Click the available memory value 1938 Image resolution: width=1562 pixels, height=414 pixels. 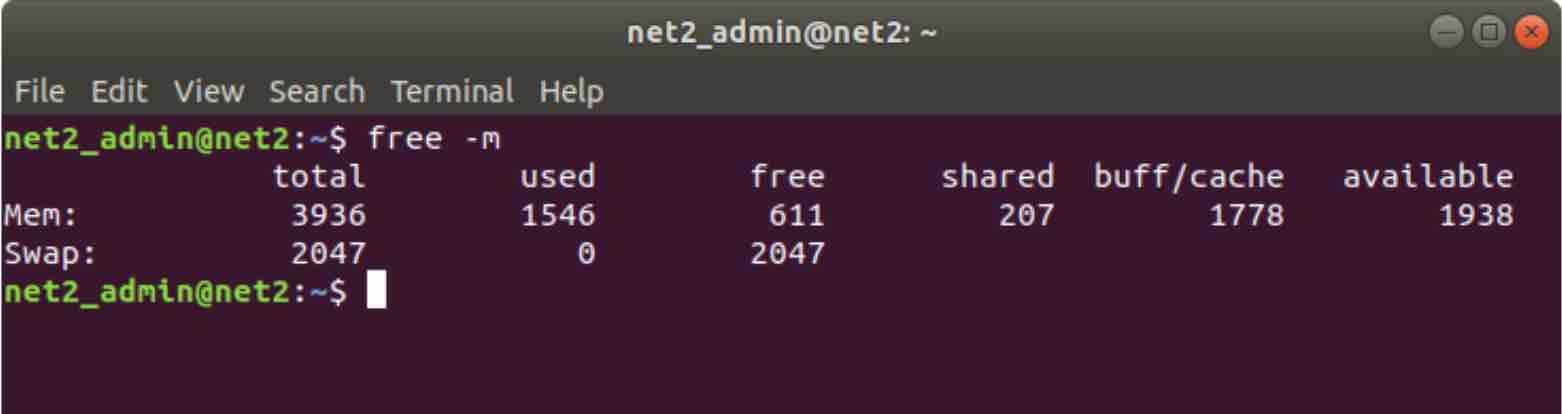pos(1476,215)
